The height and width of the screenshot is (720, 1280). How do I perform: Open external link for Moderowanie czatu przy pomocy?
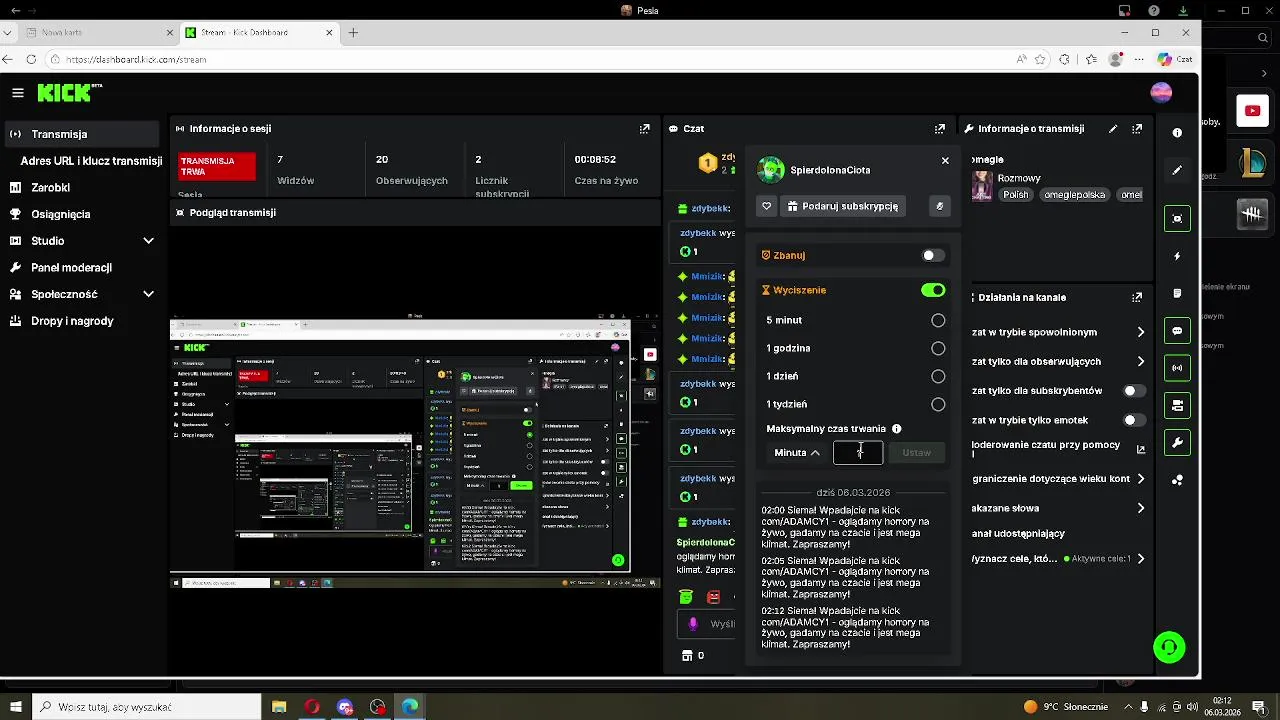point(1141,449)
